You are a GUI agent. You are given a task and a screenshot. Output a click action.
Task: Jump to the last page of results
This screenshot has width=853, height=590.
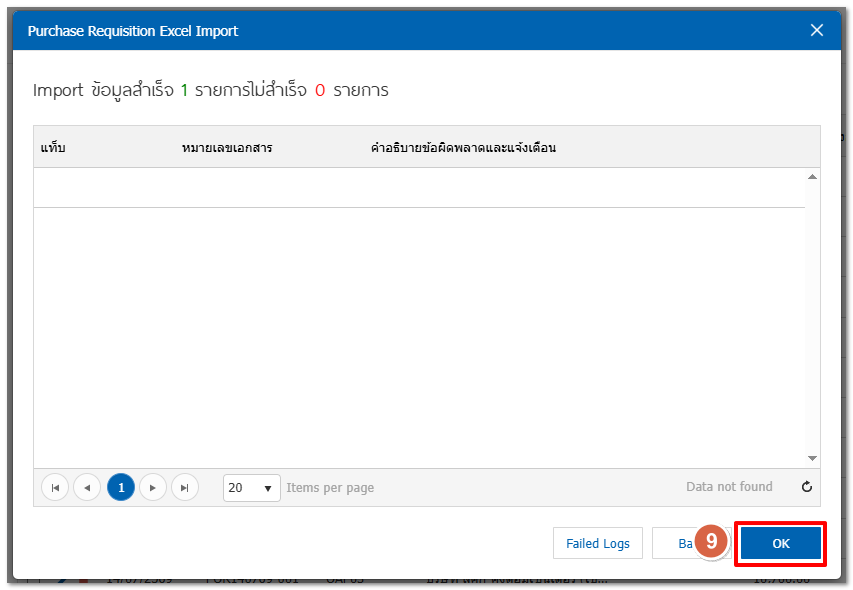(x=185, y=488)
